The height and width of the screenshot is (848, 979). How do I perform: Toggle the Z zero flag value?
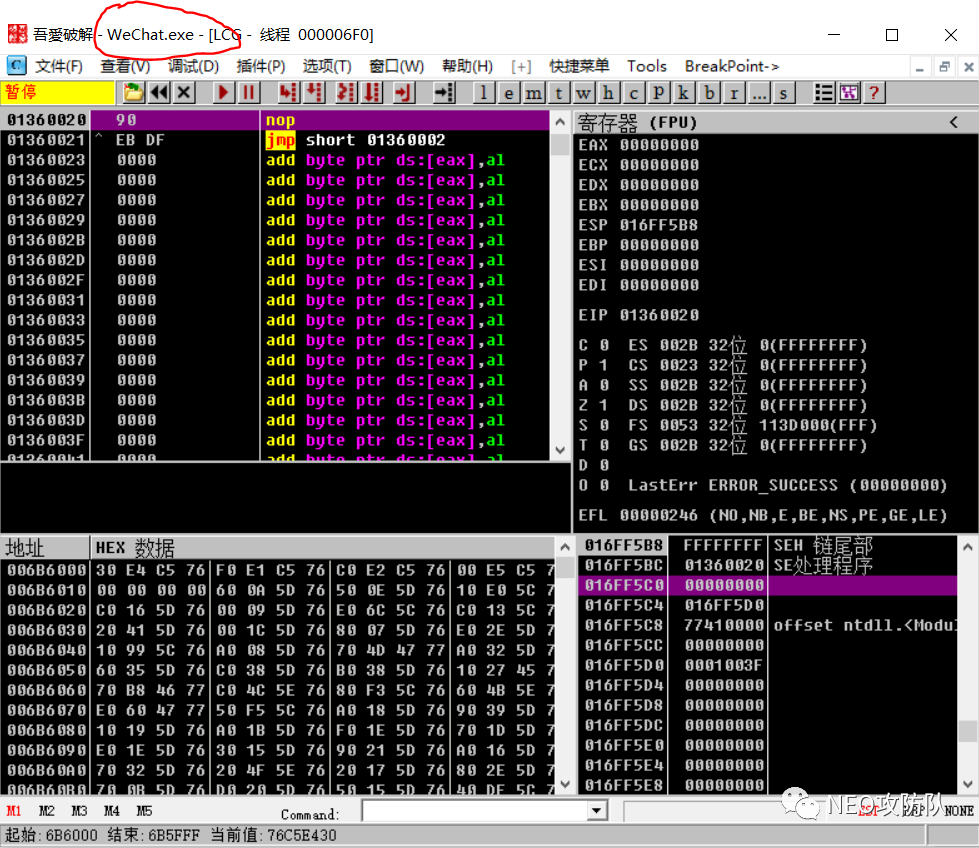click(x=603, y=405)
